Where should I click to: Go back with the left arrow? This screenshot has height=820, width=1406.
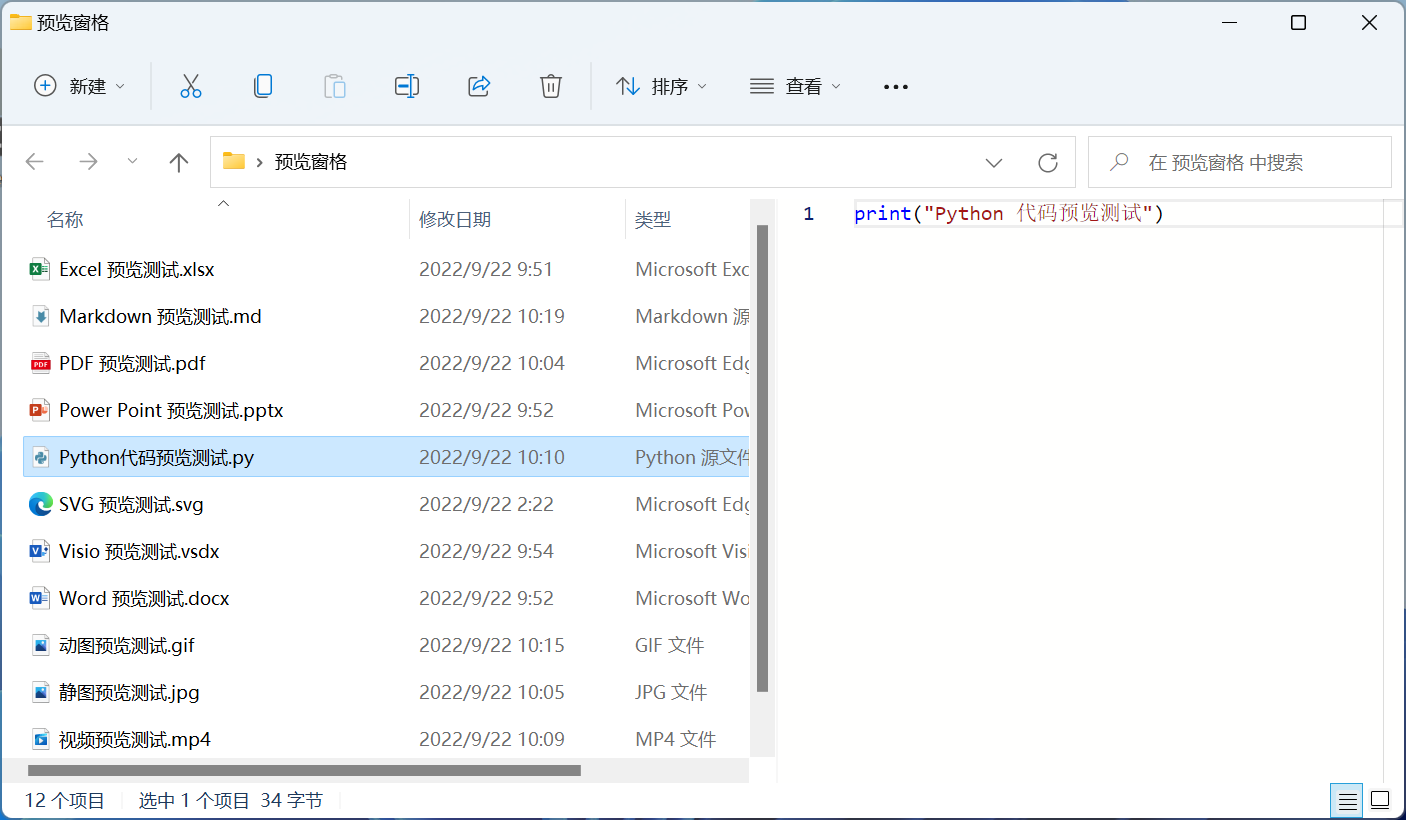(35, 162)
